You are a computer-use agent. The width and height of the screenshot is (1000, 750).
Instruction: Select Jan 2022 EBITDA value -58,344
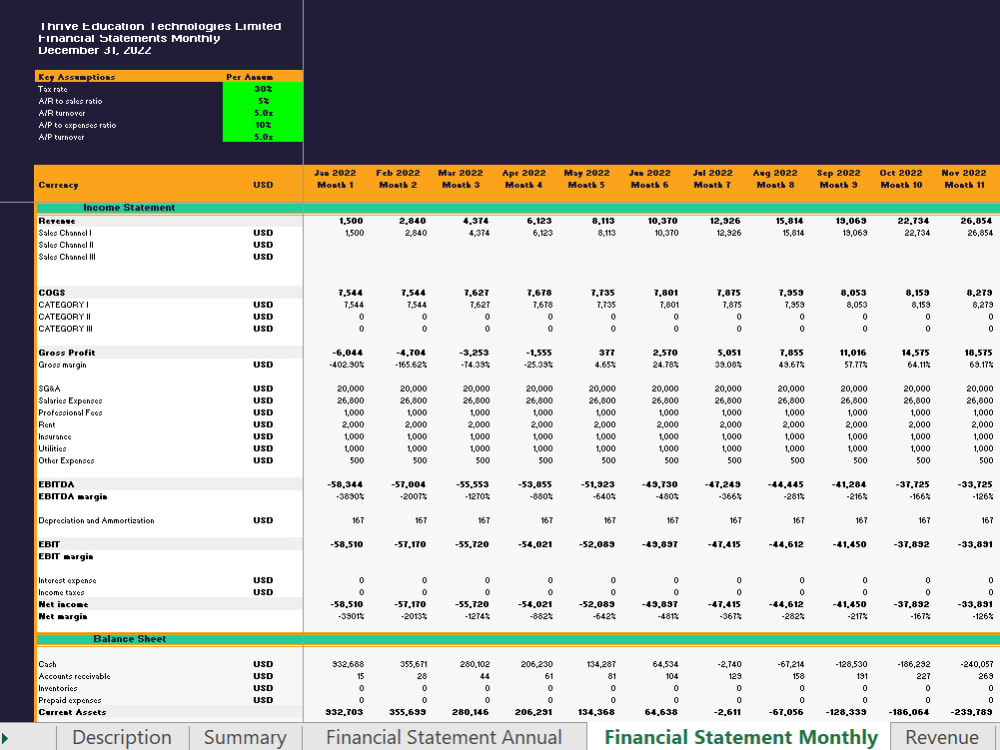coord(346,485)
